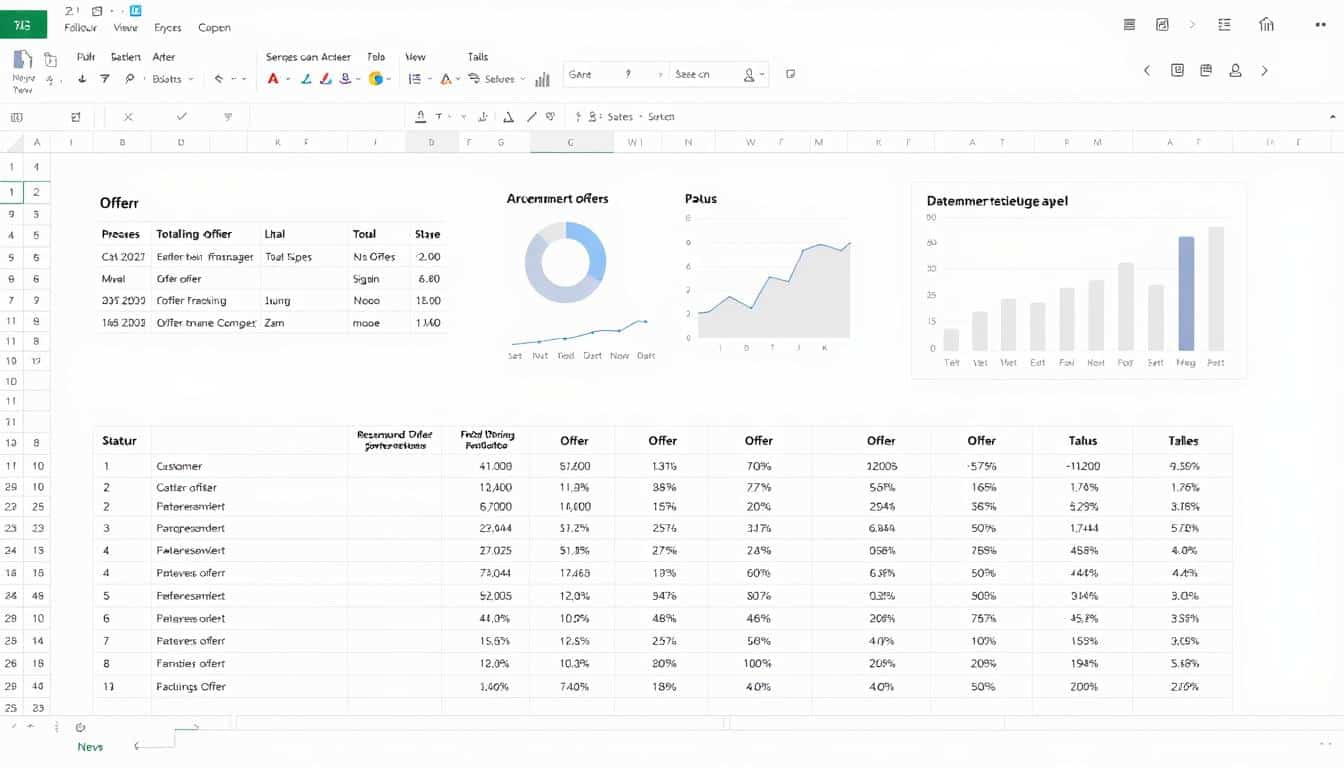Click the bar chart icon in the ribbon
The height and width of the screenshot is (768, 1344).
point(543,79)
